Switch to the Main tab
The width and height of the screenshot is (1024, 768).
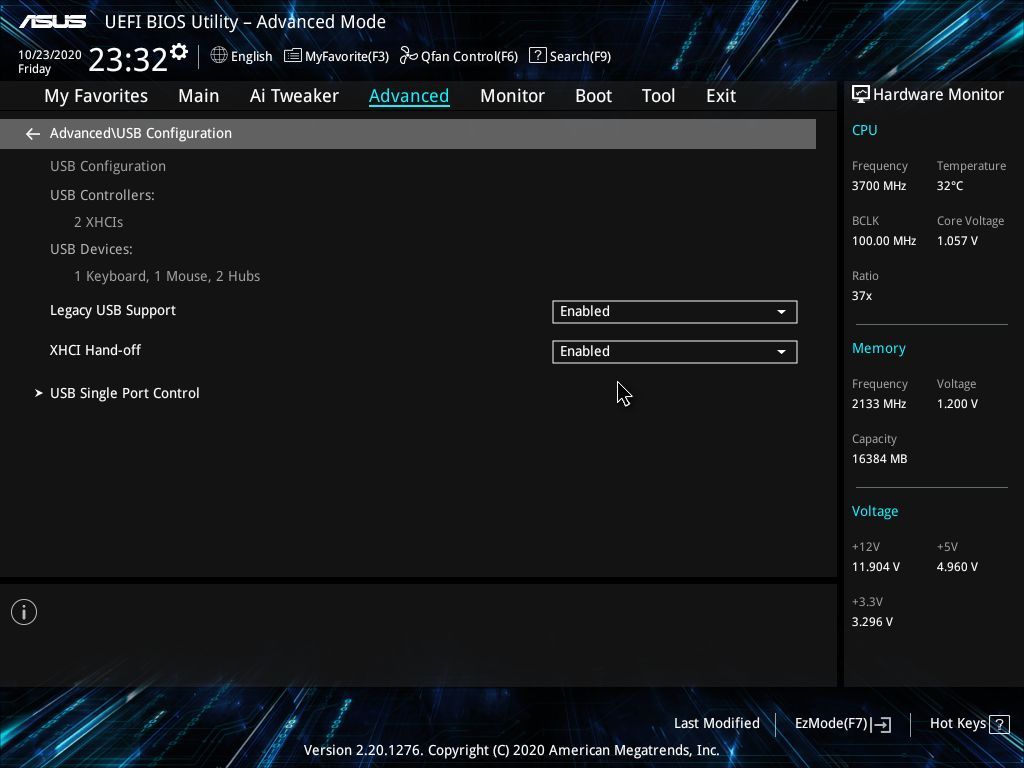tap(199, 96)
